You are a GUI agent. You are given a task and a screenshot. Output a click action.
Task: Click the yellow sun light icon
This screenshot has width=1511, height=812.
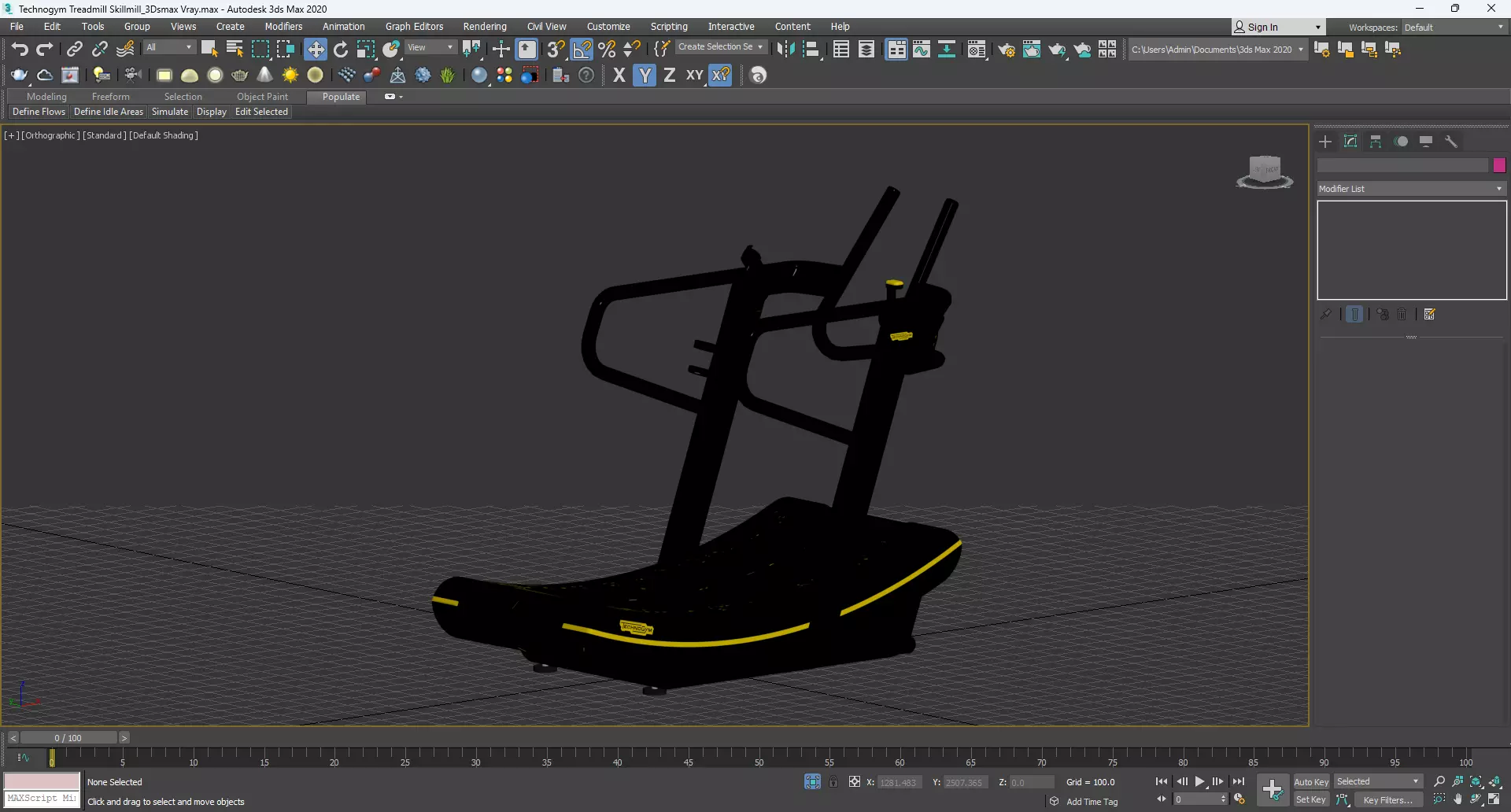coord(290,76)
